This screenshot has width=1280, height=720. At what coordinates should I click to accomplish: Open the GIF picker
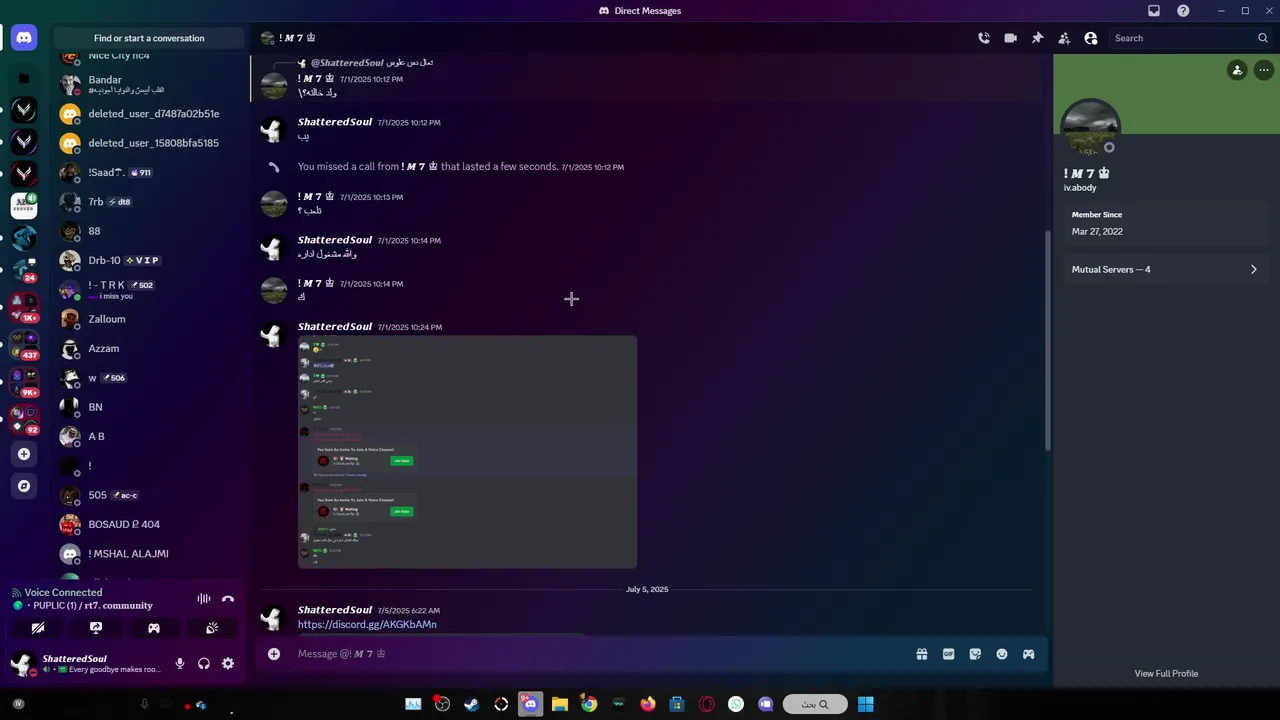point(949,654)
